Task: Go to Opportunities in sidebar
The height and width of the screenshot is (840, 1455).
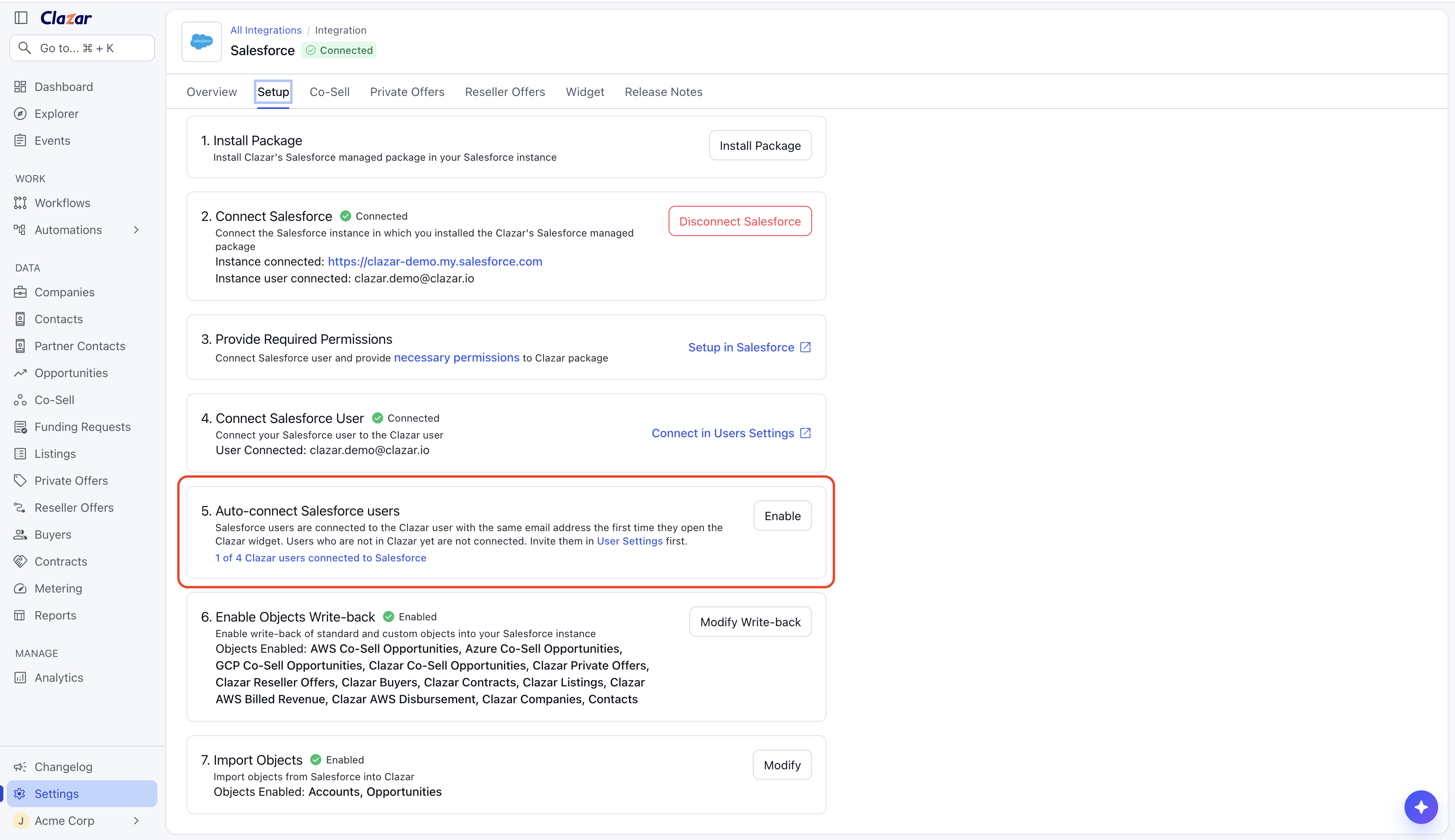Action: coord(82,373)
